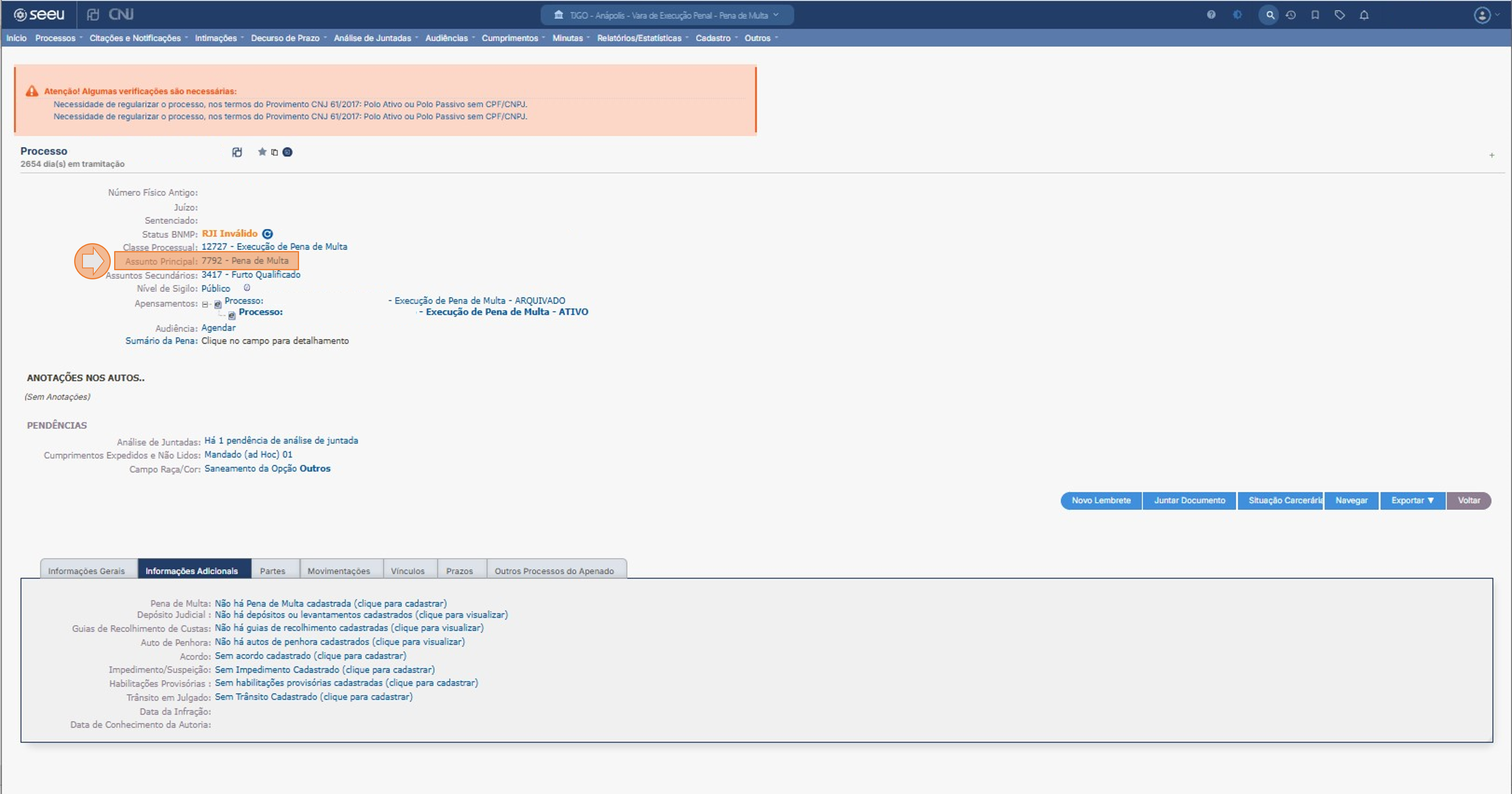Click Agendar link for Audiência
This screenshot has height=794, width=1512.
[218, 327]
